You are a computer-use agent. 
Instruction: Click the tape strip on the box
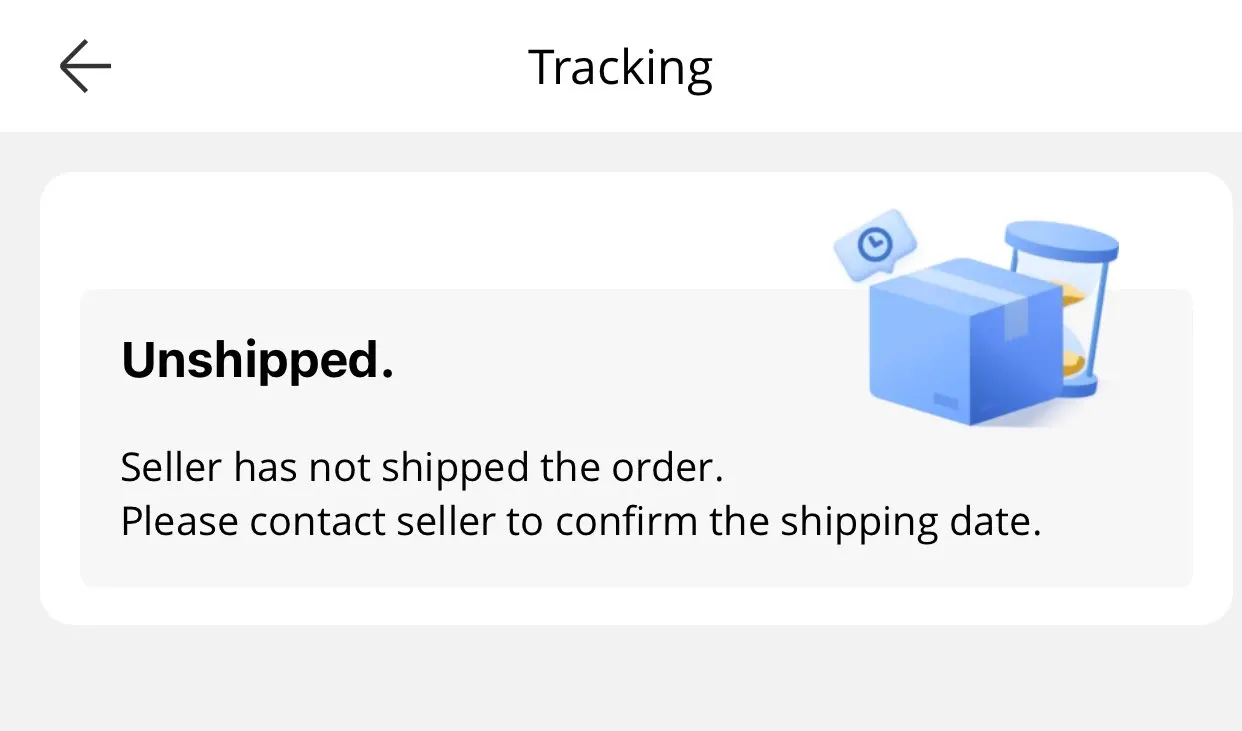1014,319
